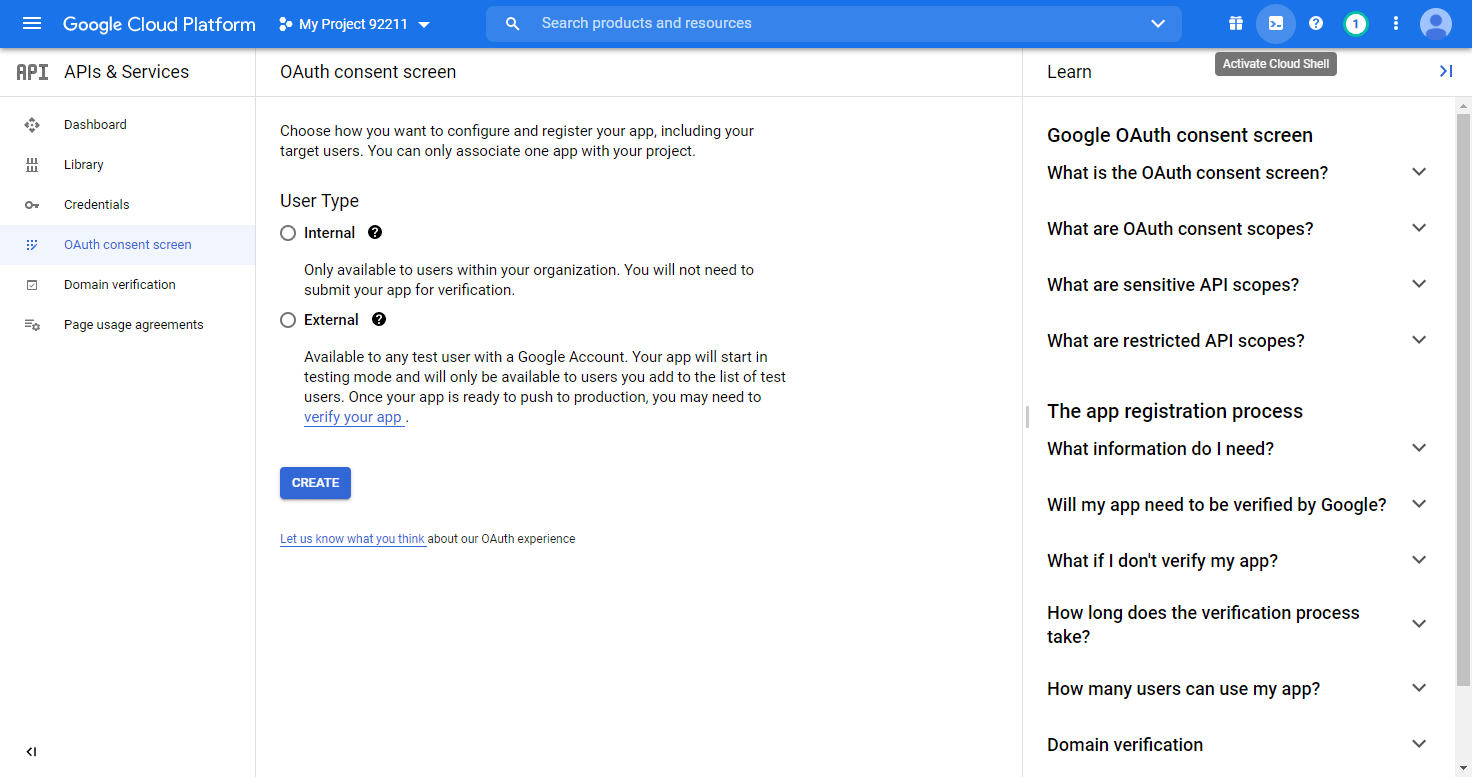Click the API logo icon
The height and width of the screenshot is (777, 1472).
32,72
